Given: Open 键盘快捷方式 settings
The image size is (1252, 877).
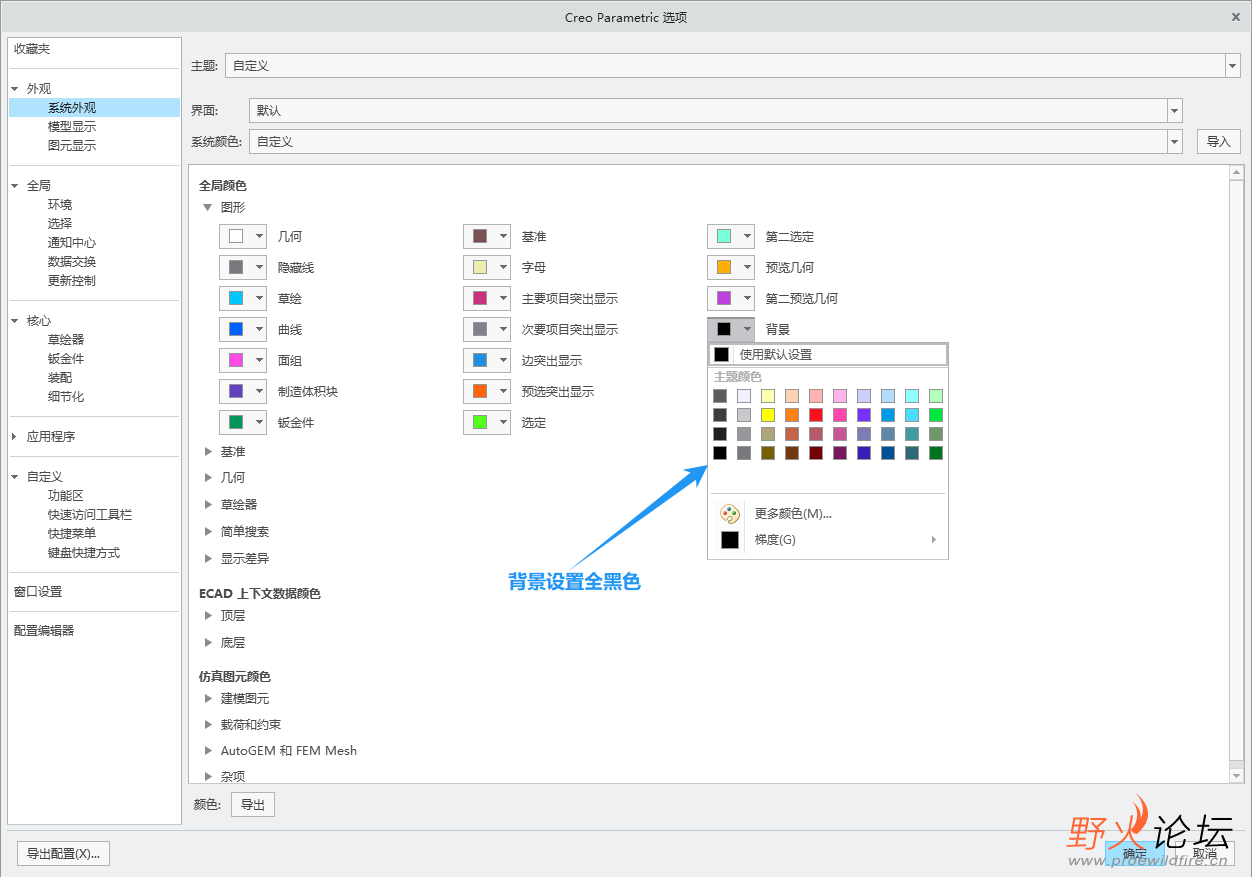Looking at the screenshot, I should pyautogui.click(x=84, y=553).
